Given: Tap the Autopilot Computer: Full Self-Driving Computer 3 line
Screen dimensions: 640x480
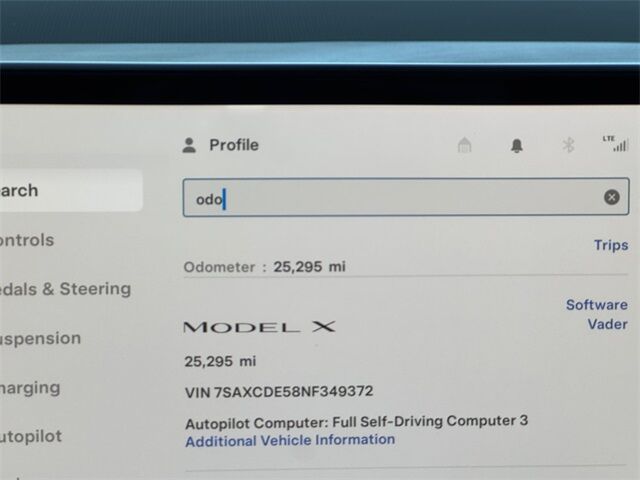Looking at the screenshot, I should click(x=356, y=422).
